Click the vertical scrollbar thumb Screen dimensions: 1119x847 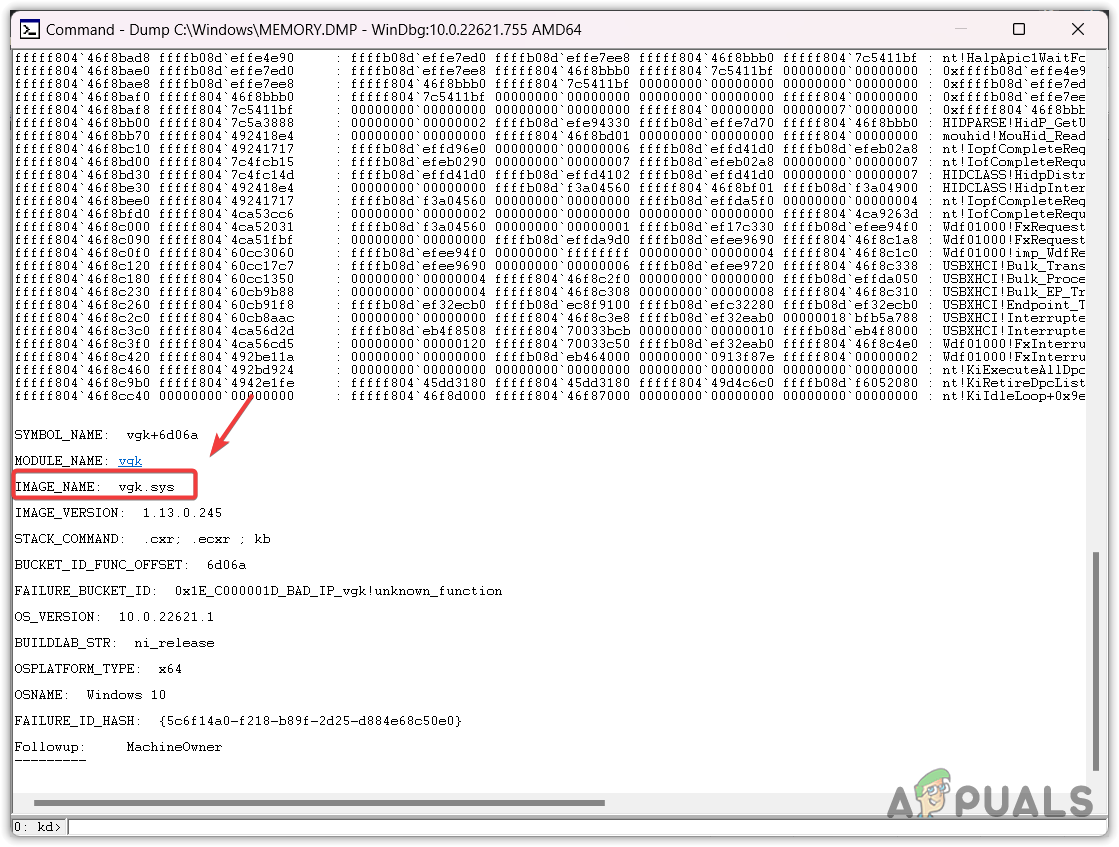click(x=1095, y=661)
